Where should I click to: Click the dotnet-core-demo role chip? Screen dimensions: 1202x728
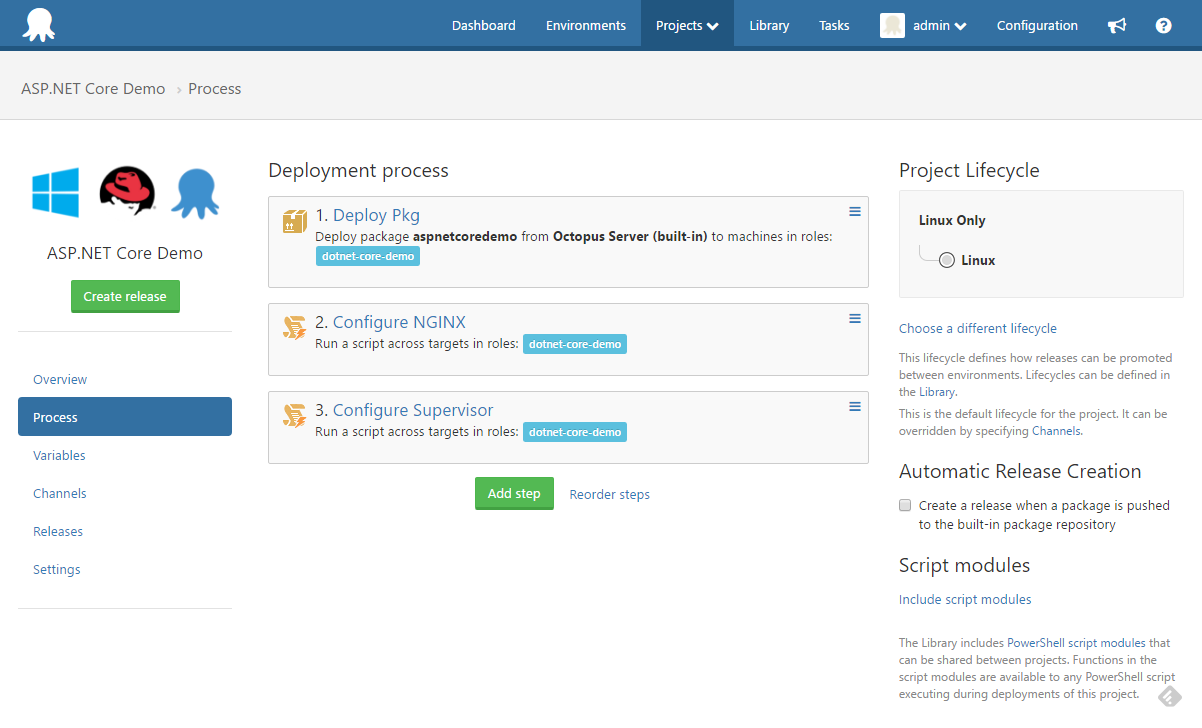tap(368, 256)
